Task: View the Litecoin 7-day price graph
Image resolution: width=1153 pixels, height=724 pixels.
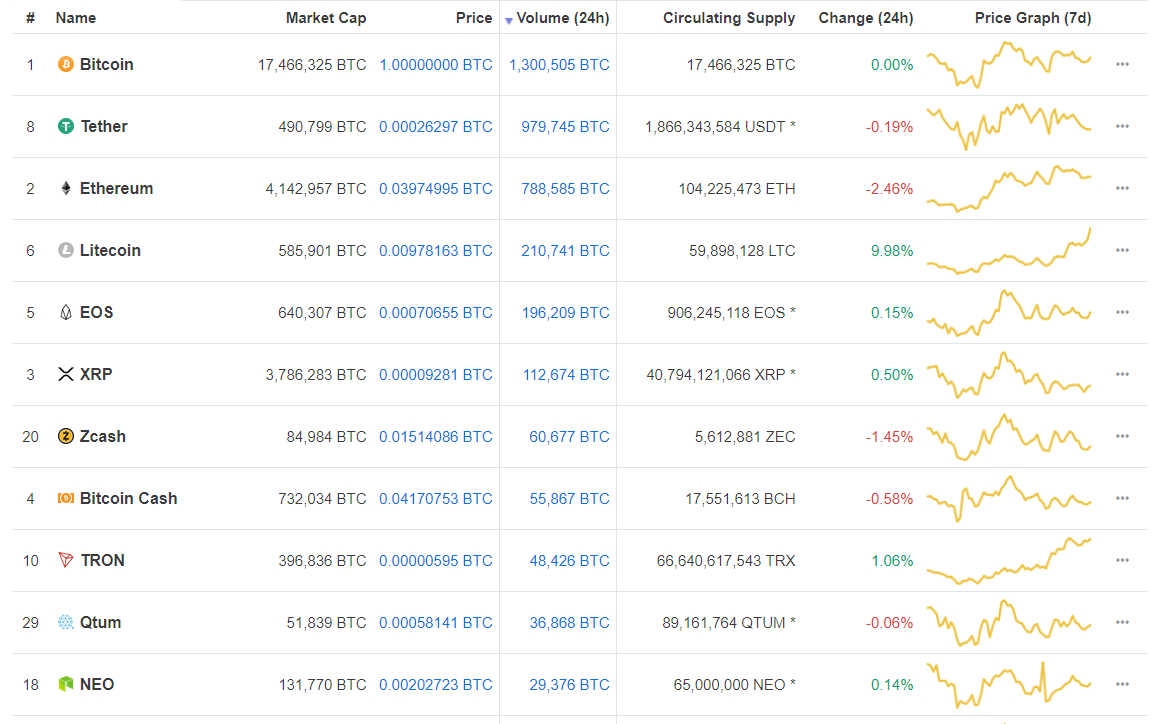Action: click(x=1009, y=251)
